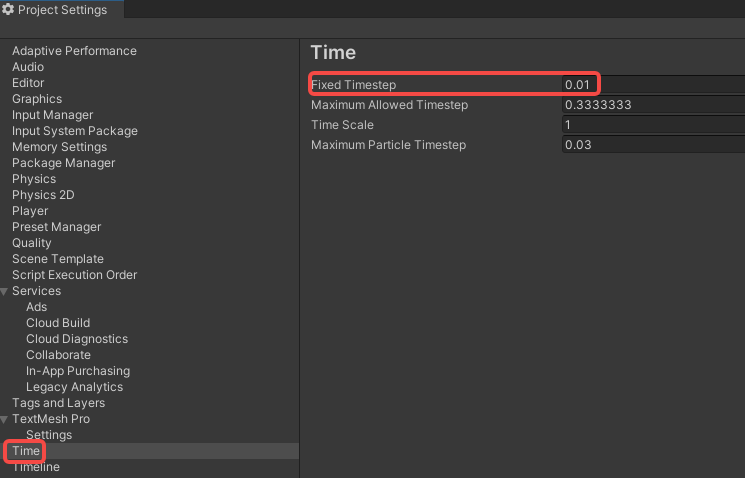Select Cloud Build under Services
The image size is (745, 478).
[x=58, y=323]
